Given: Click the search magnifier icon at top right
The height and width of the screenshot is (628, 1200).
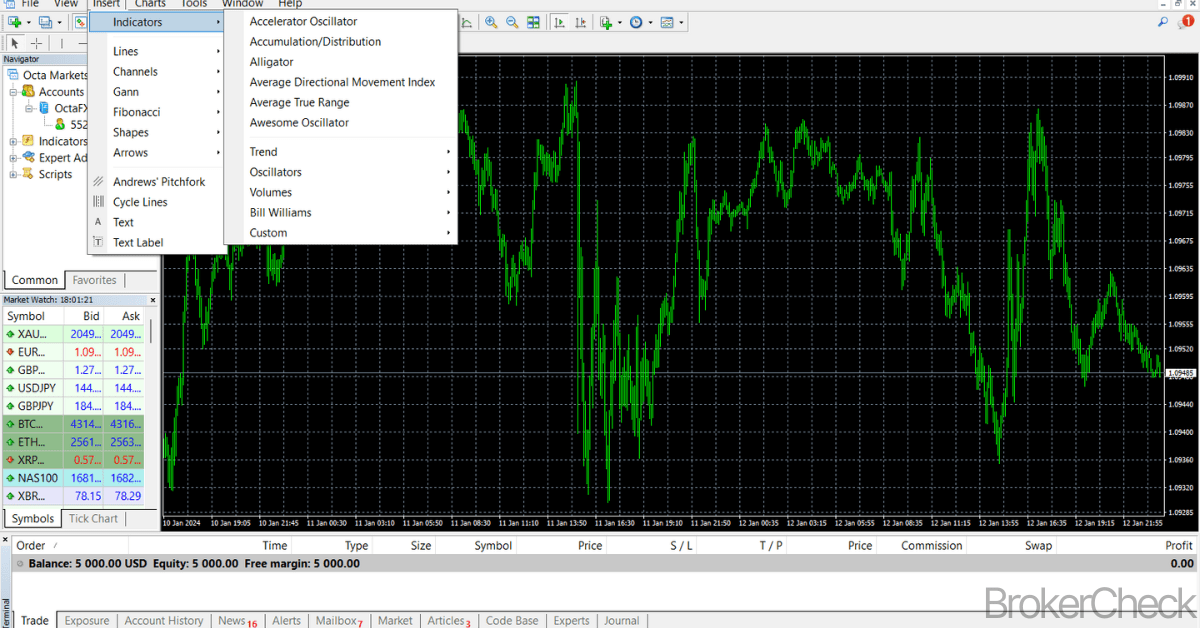Looking at the screenshot, I should coord(1165,21).
